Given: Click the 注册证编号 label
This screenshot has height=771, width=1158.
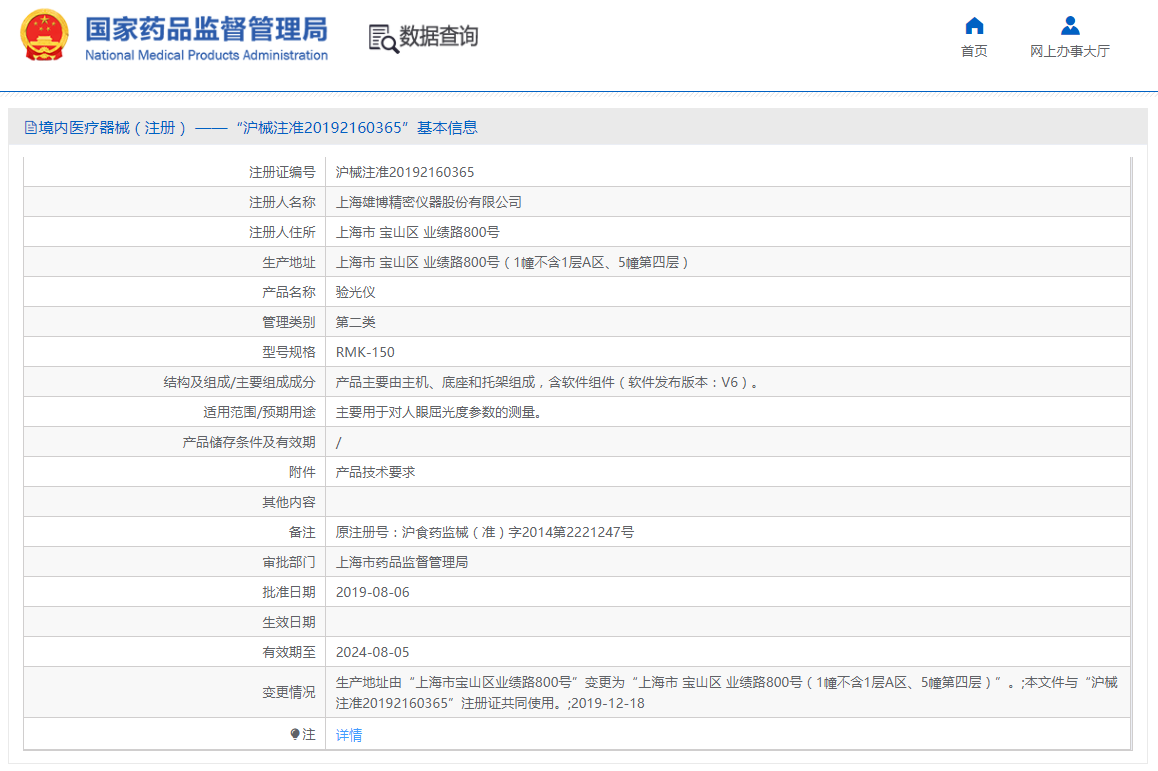Looking at the screenshot, I should coord(282,172).
